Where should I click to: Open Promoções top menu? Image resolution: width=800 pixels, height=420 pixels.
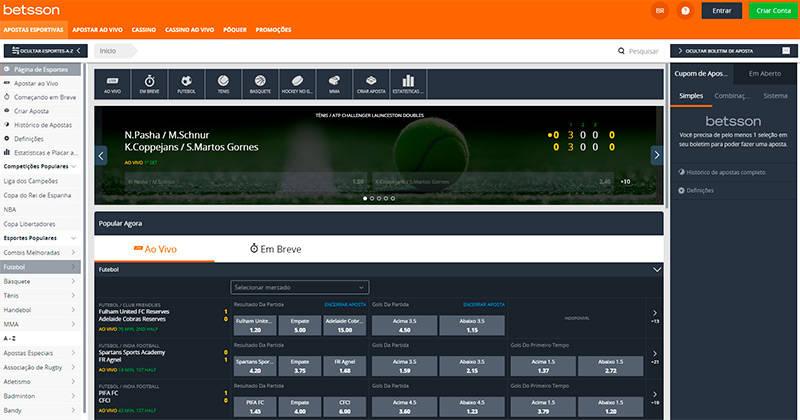(x=273, y=30)
